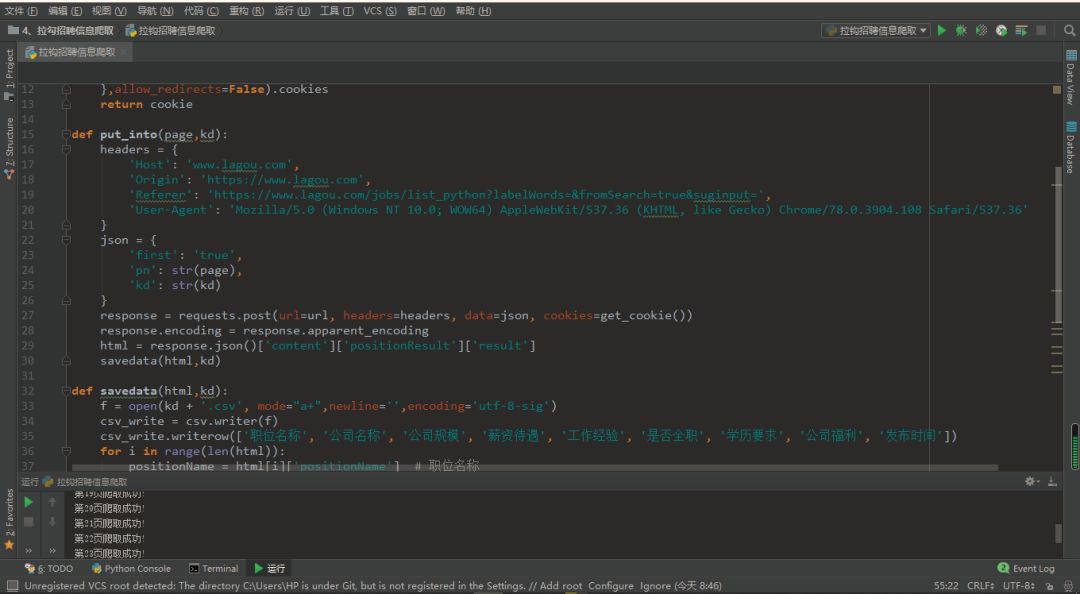
Task: Open the Z: Structure tool window
Action: tap(9, 148)
